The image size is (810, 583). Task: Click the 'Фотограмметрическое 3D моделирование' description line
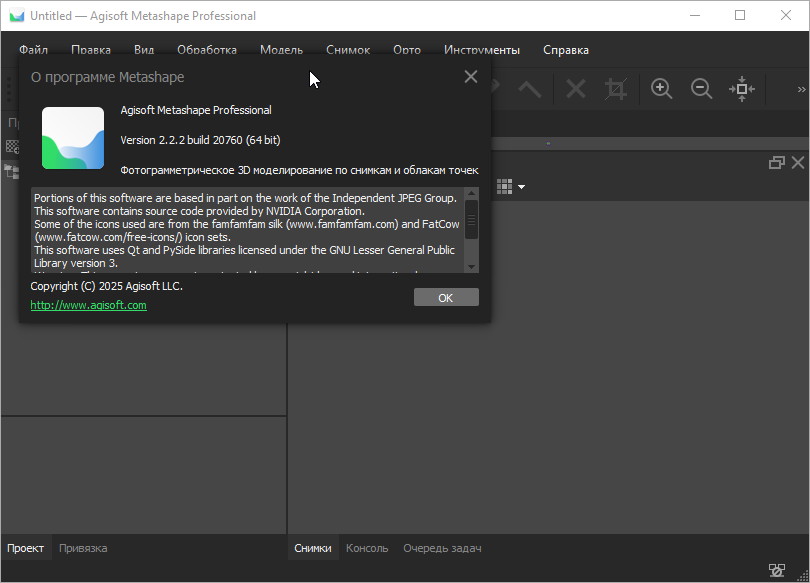click(300, 170)
